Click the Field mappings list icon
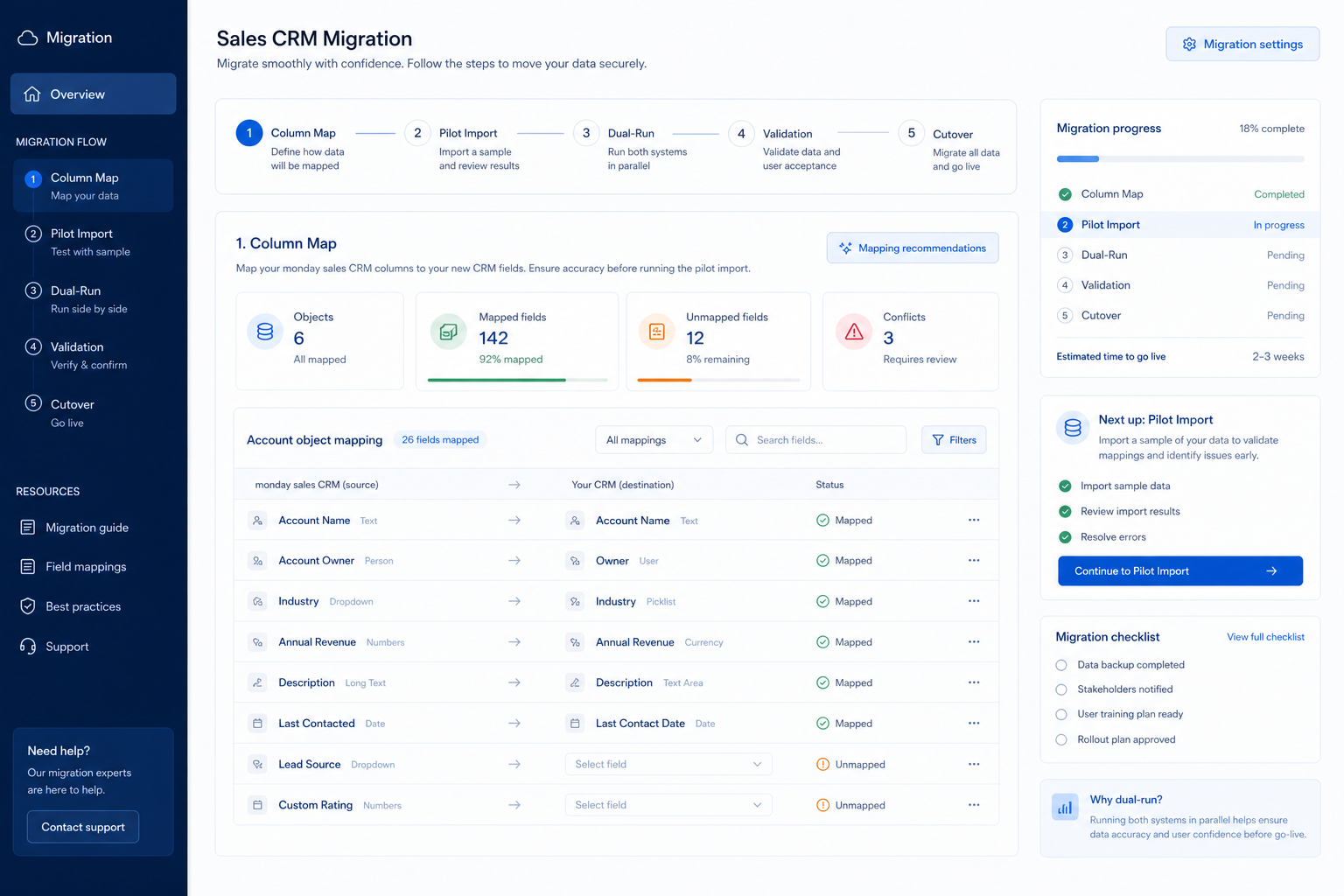The width and height of the screenshot is (1344, 896). coord(28,567)
